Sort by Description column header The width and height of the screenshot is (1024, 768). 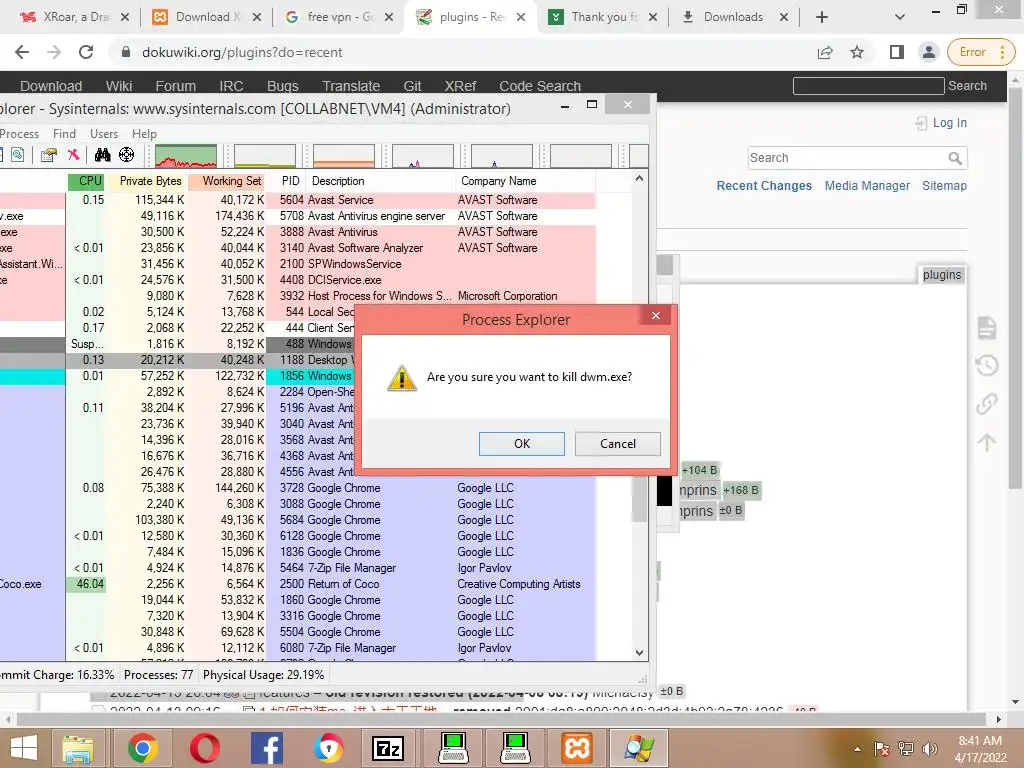[381, 181]
